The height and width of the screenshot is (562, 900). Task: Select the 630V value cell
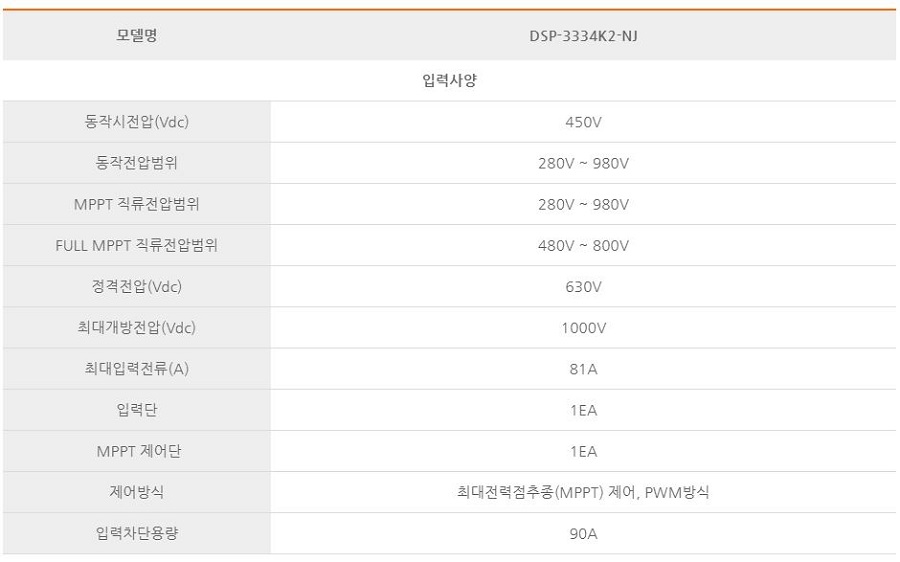click(583, 287)
